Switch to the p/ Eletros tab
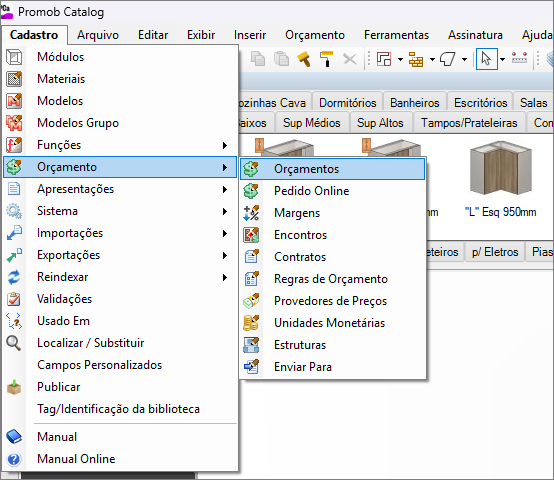554x480 pixels. pyautogui.click(x=495, y=252)
